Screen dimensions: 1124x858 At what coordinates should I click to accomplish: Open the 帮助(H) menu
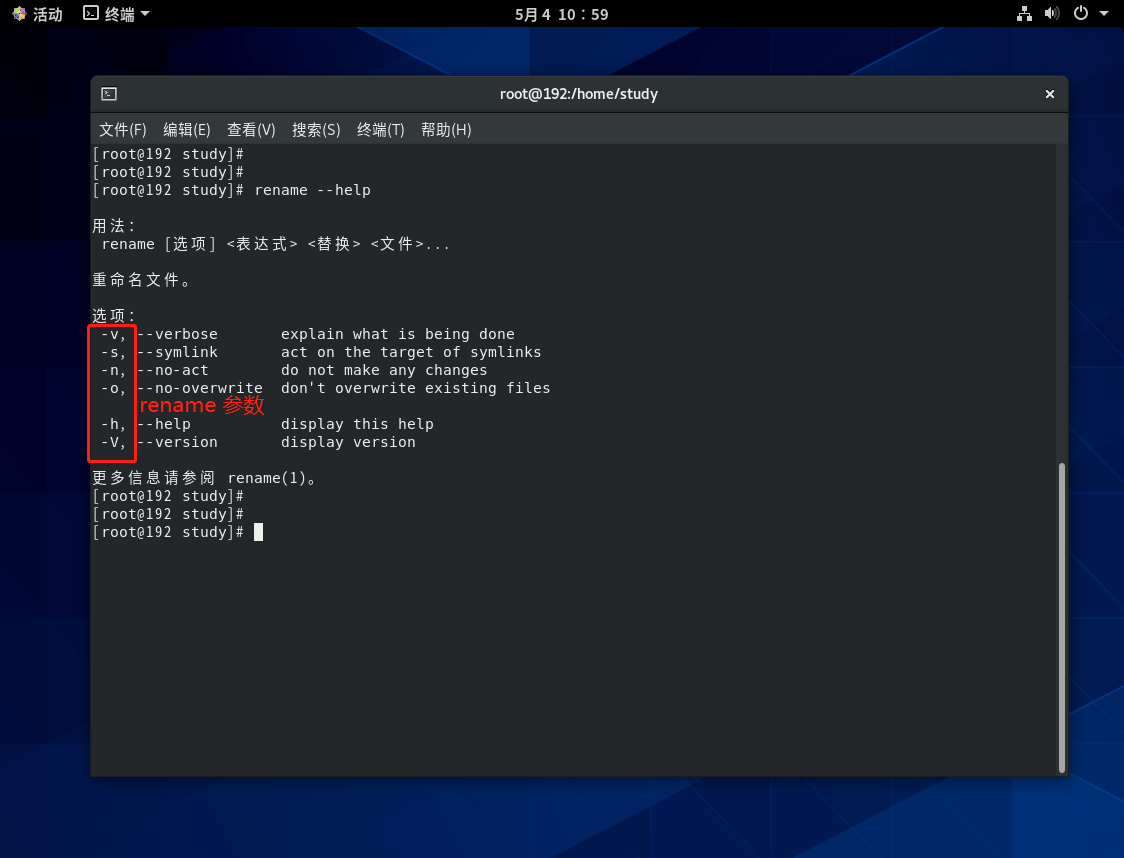point(446,130)
